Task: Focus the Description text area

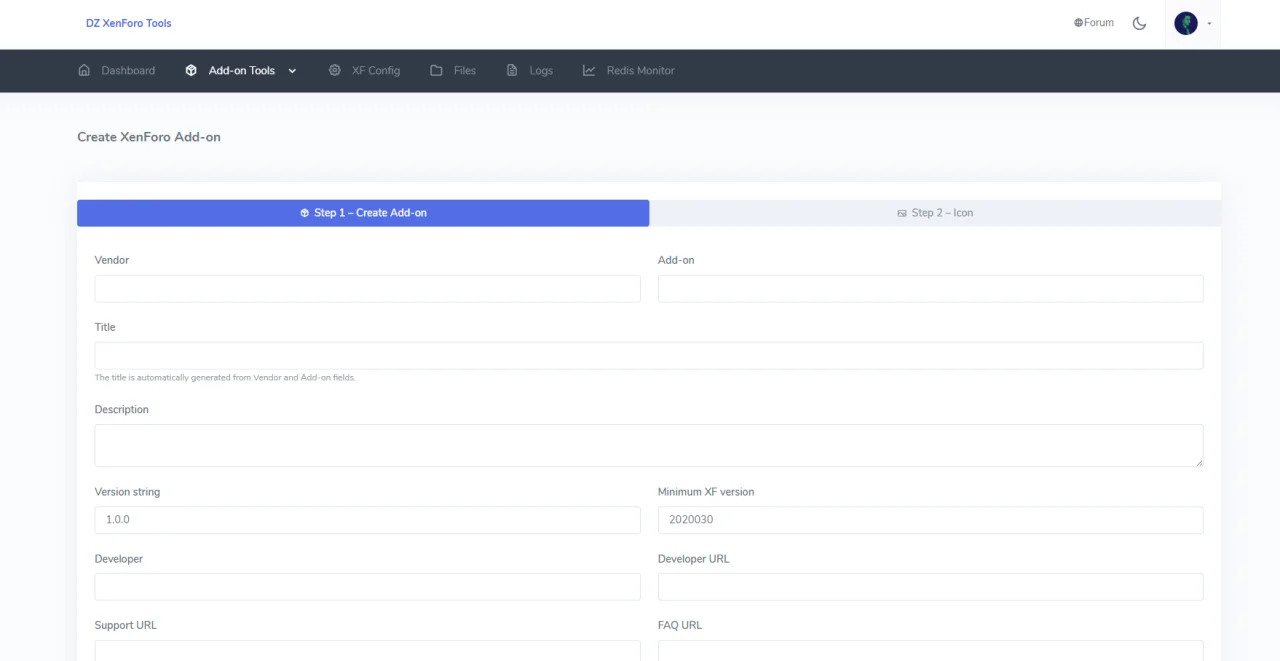Action: coord(648,445)
